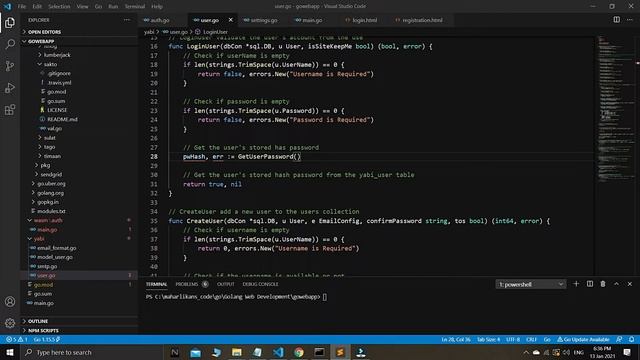Open Visual Studio Code from the taskbar

coord(278,352)
